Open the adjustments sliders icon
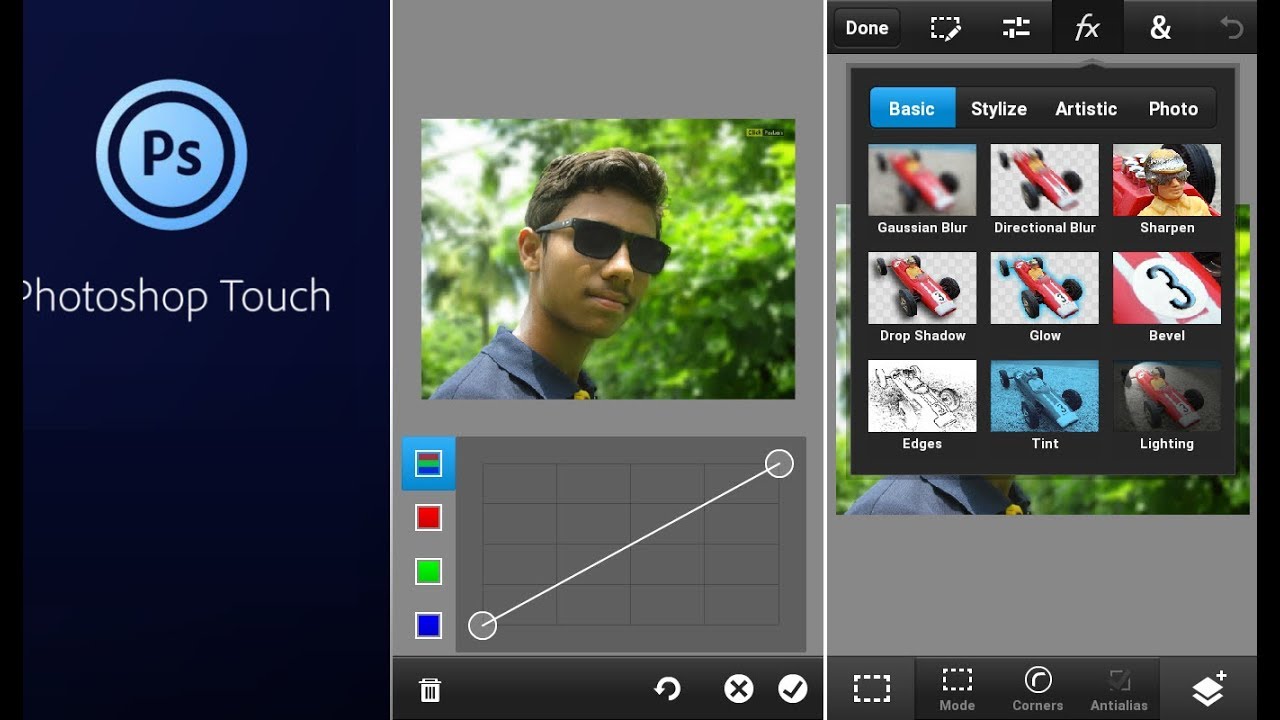The width and height of the screenshot is (1280, 720). [1016, 28]
